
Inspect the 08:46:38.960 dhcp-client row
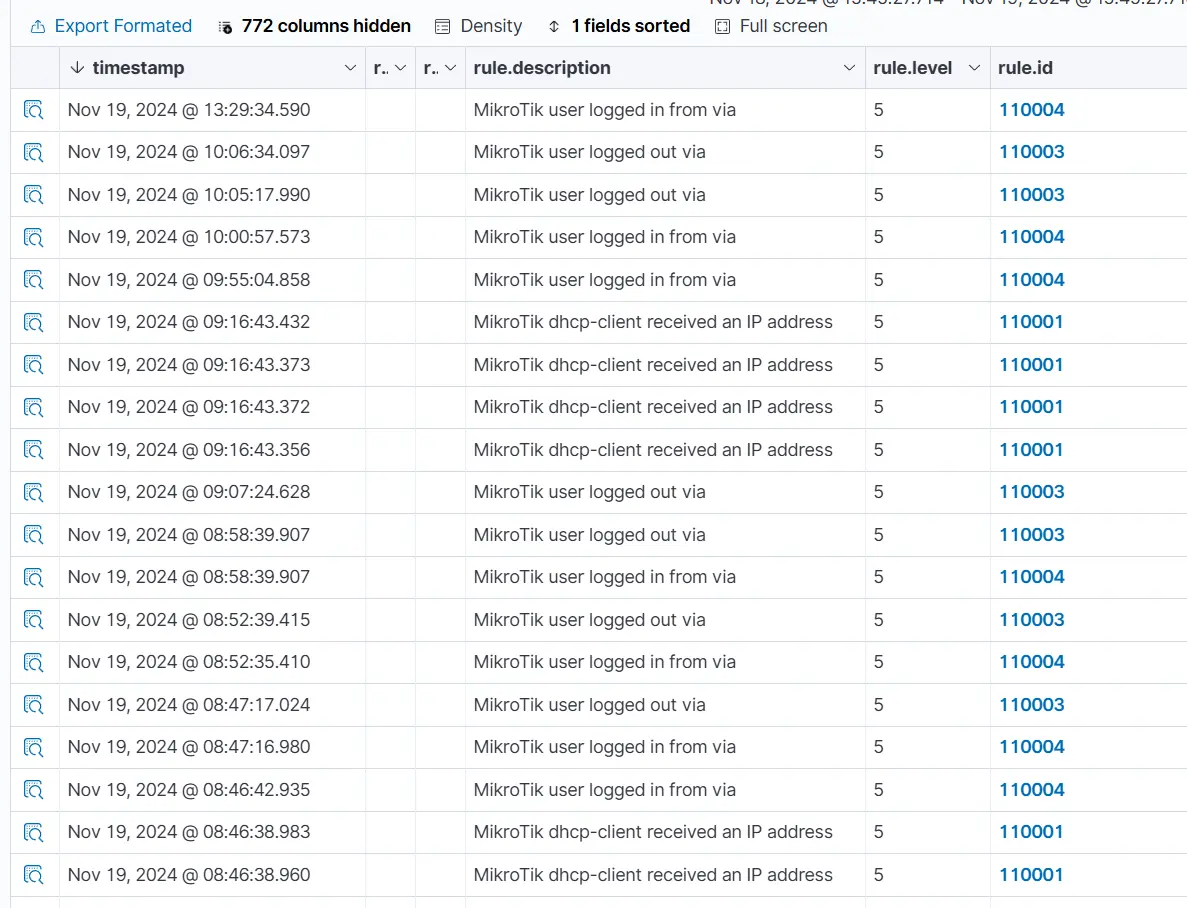(34, 875)
